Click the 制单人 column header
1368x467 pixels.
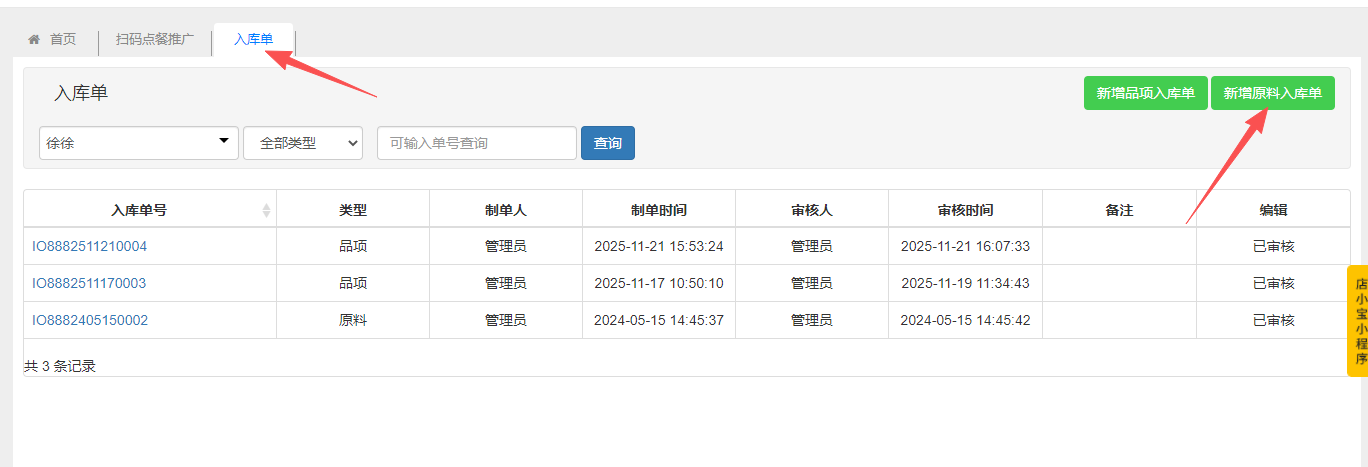pyautogui.click(x=505, y=210)
